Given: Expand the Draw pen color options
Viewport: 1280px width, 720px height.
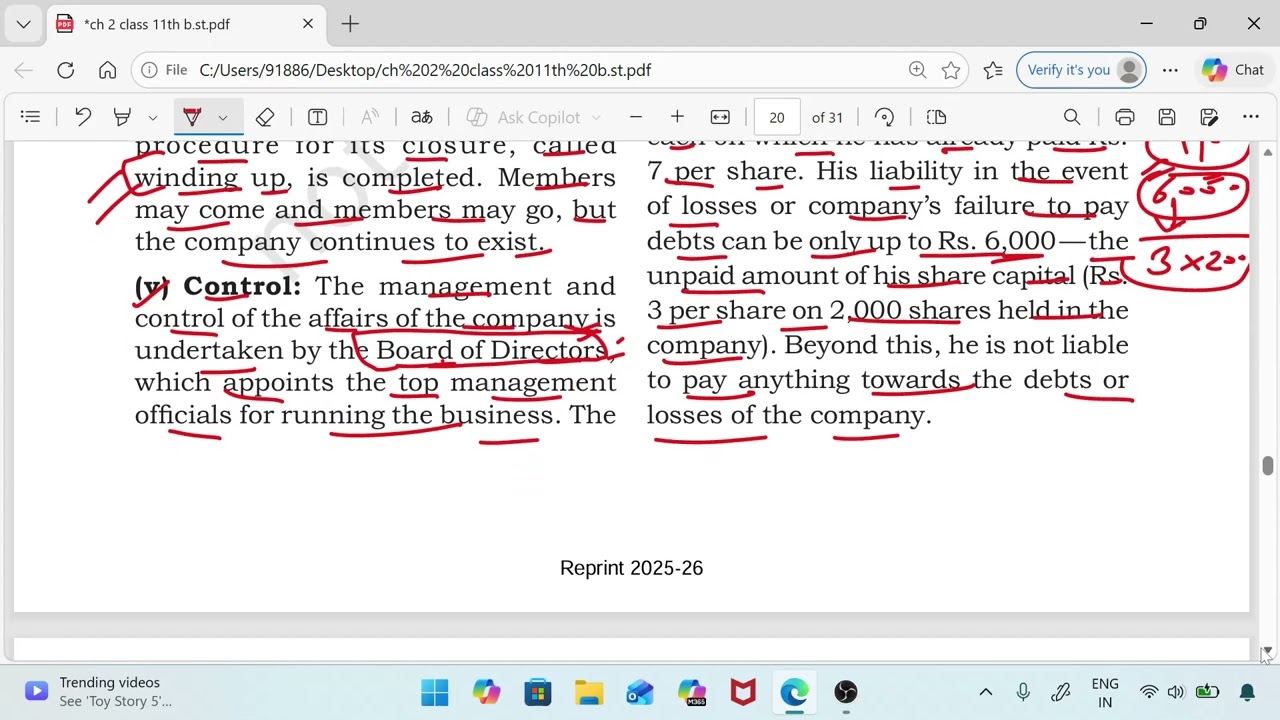Looking at the screenshot, I should pos(223,117).
